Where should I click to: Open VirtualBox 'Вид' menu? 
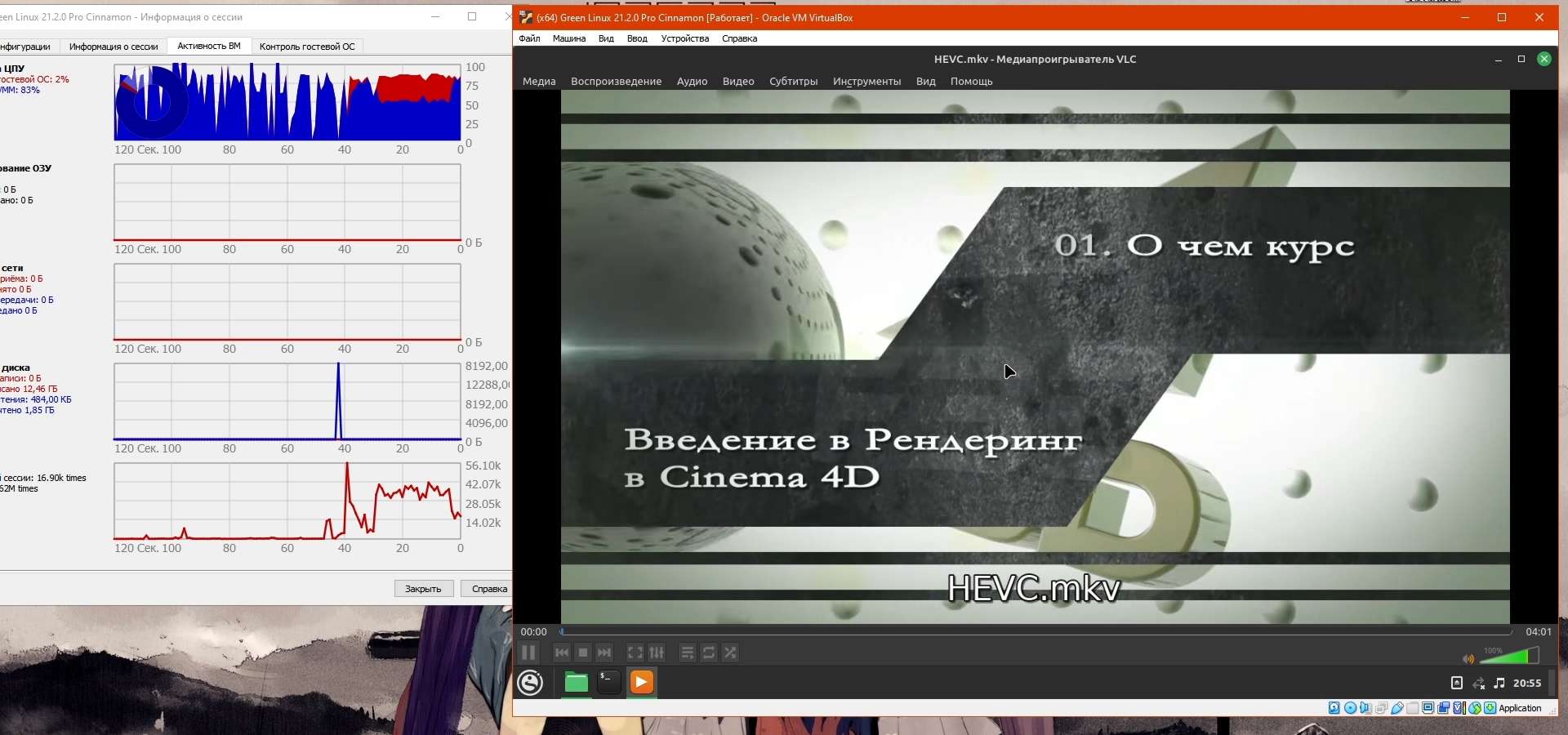[606, 38]
